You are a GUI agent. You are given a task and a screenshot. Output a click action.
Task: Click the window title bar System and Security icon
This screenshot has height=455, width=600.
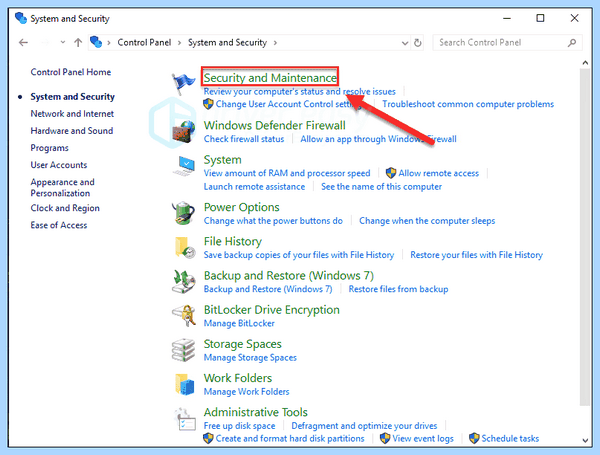tap(21, 18)
